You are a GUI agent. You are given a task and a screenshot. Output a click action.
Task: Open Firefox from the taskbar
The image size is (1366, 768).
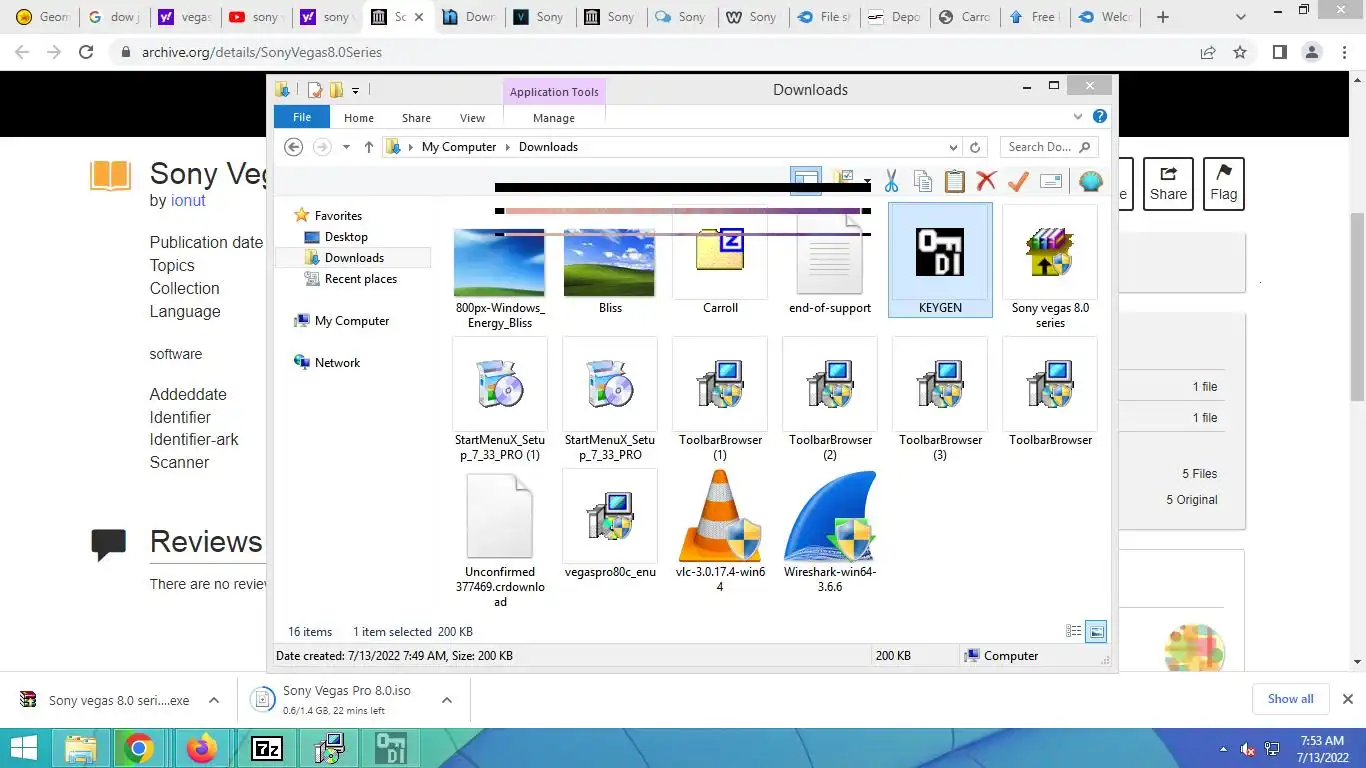coord(202,748)
